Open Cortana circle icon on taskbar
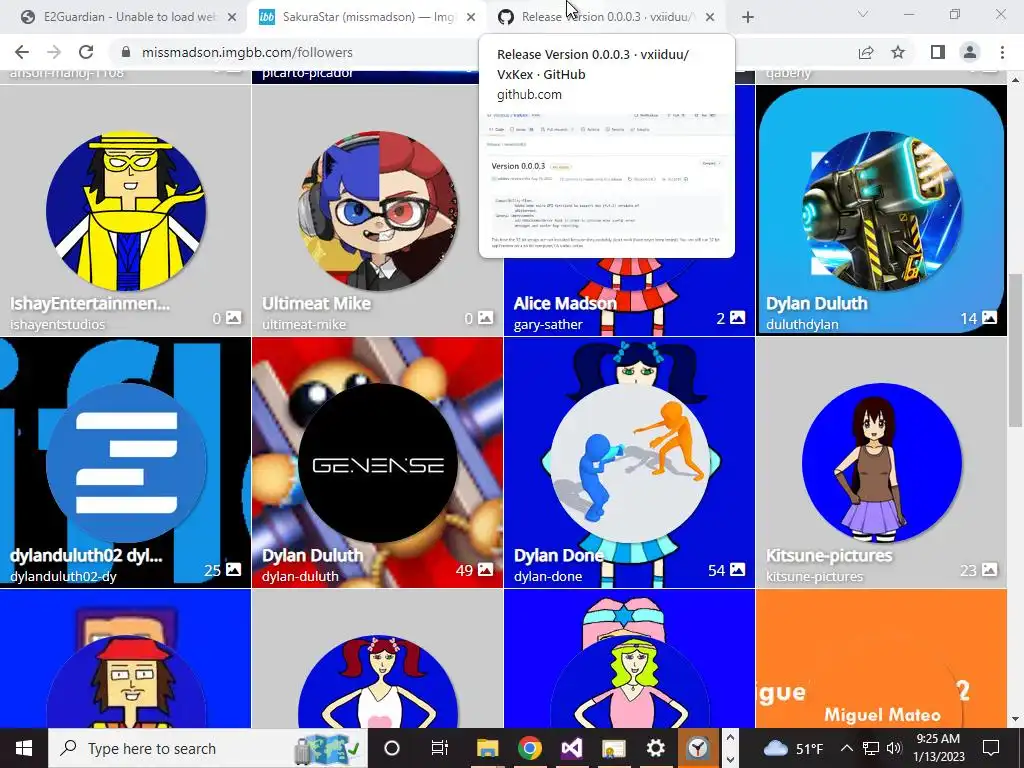Screen dimensions: 1024x768 pos(392,748)
